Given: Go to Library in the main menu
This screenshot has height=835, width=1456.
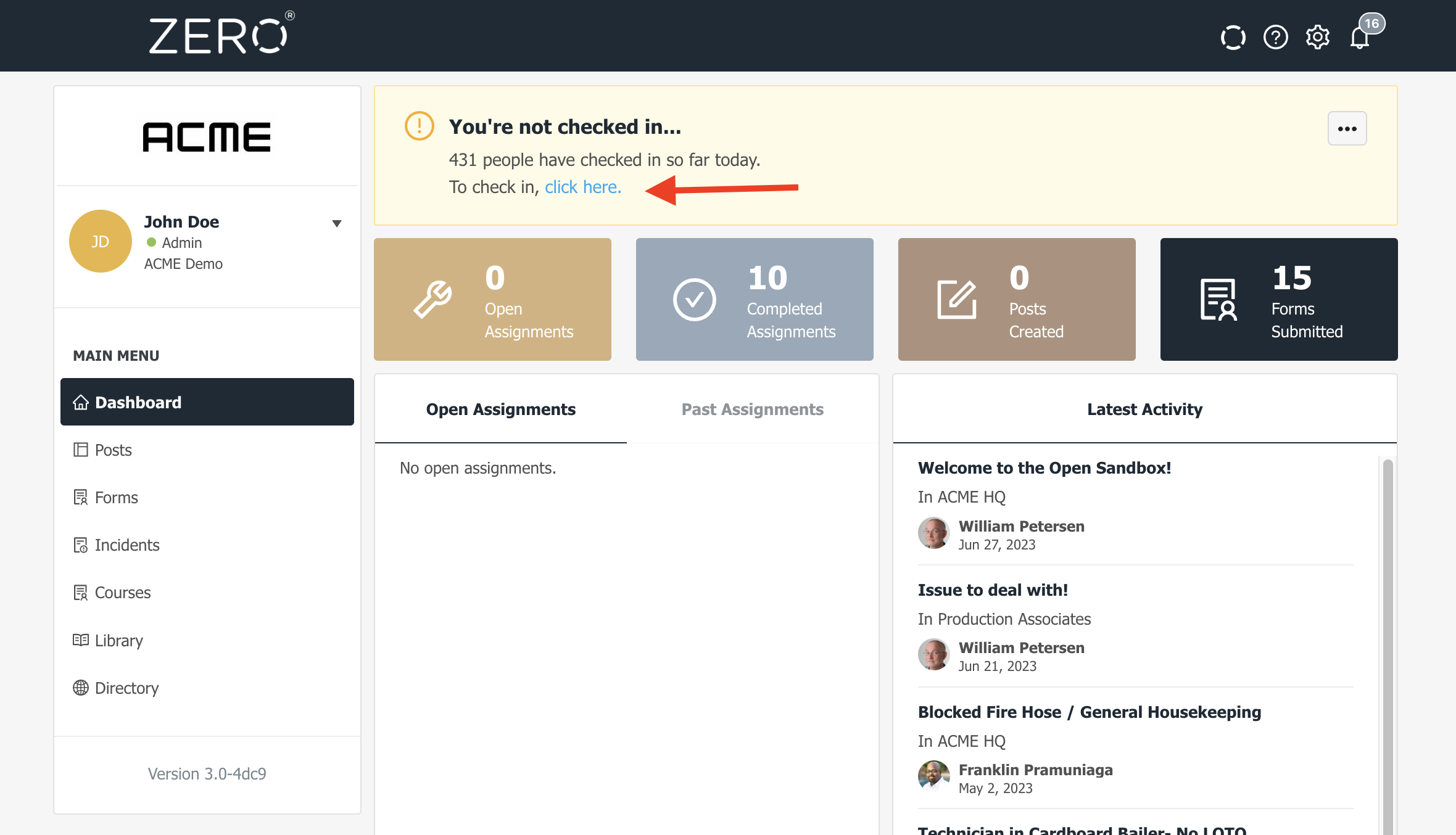Looking at the screenshot, I should [118, 641].
